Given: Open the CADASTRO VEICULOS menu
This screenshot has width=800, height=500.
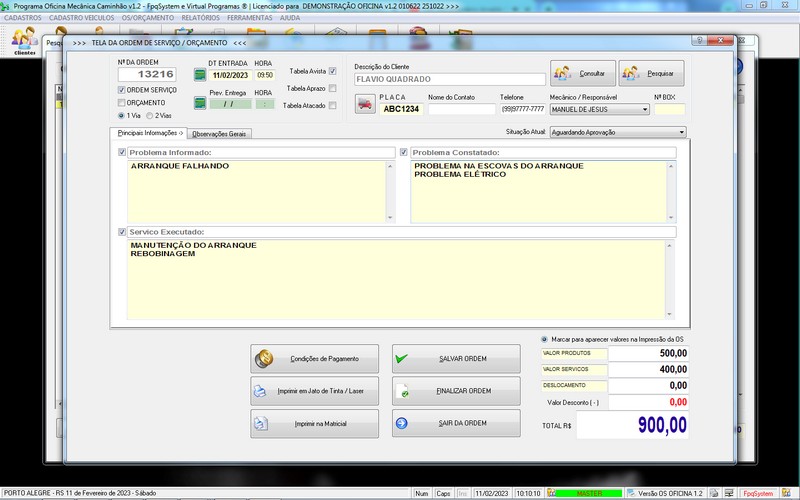Looking at the screenshot, I should tap(82, 18).
